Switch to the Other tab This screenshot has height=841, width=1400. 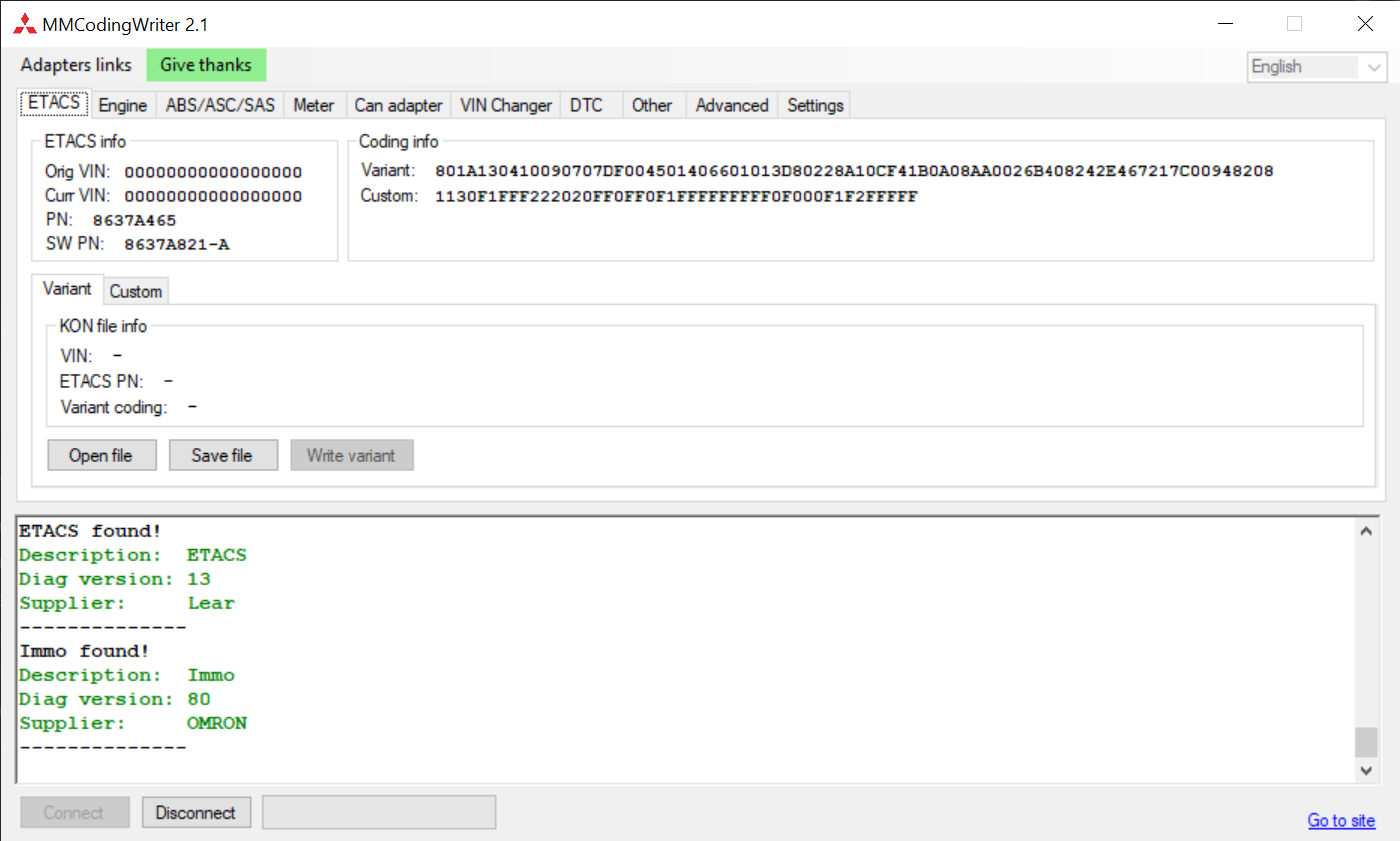point(652,105)
